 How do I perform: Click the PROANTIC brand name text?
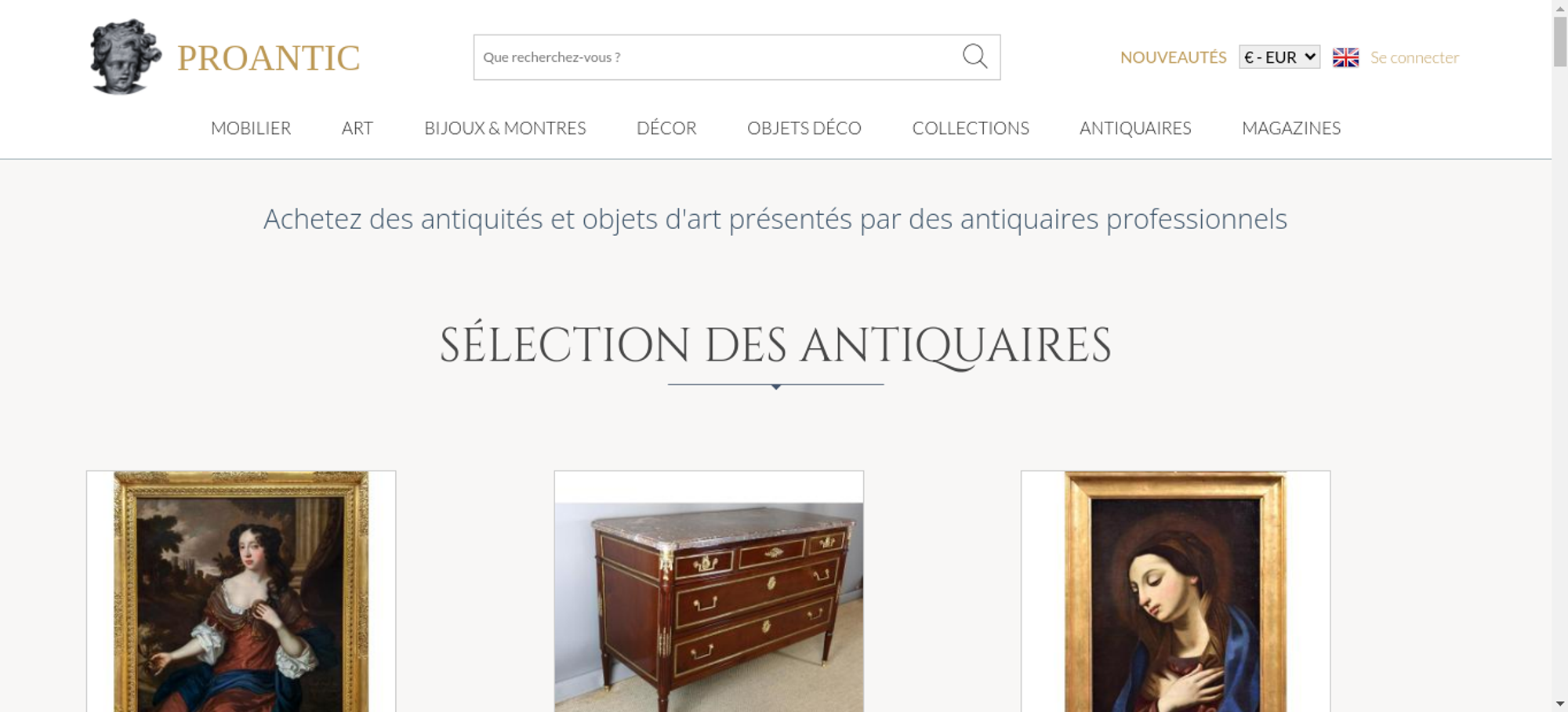pos(268,58)
